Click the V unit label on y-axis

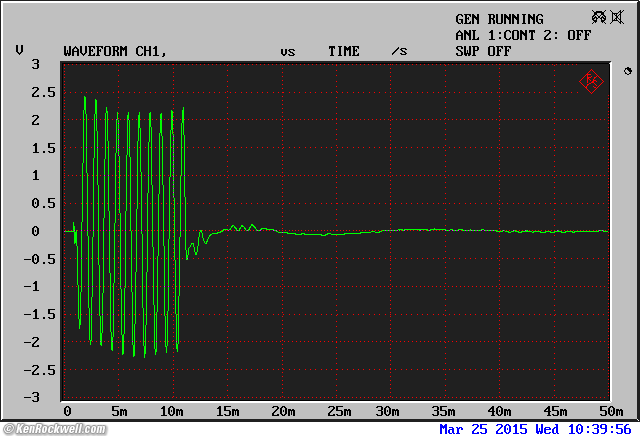click(x=19, y=50)
